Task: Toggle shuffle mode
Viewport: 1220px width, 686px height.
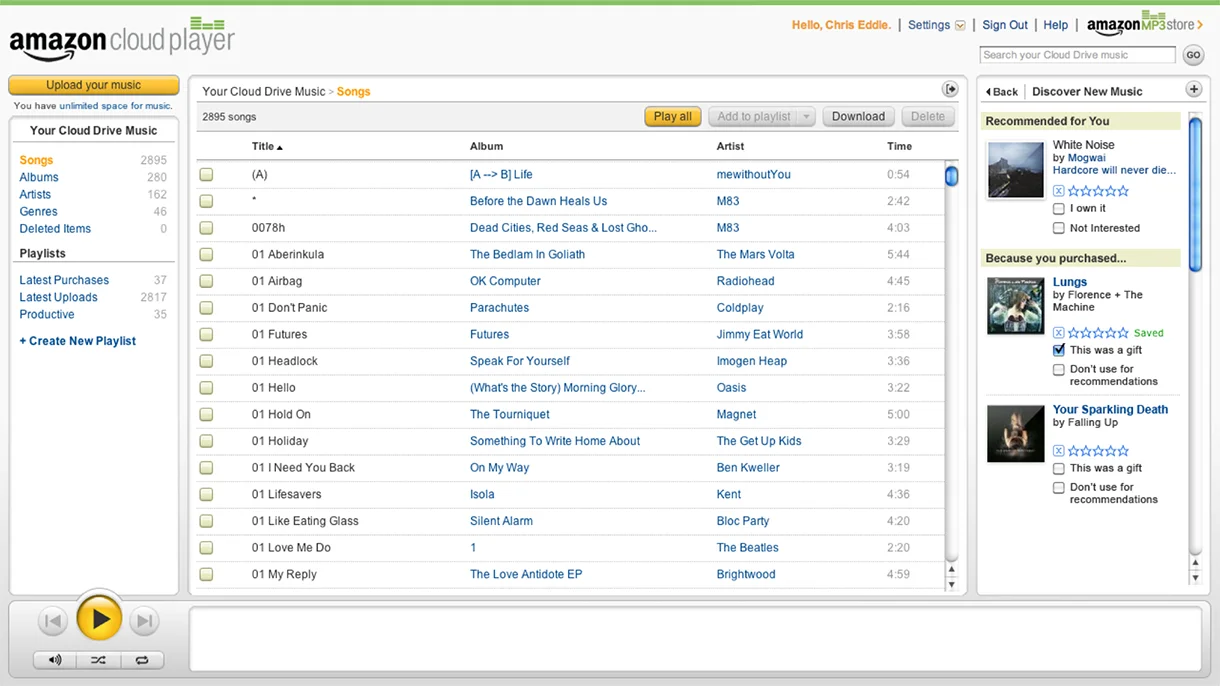Action: click(98, 660)
